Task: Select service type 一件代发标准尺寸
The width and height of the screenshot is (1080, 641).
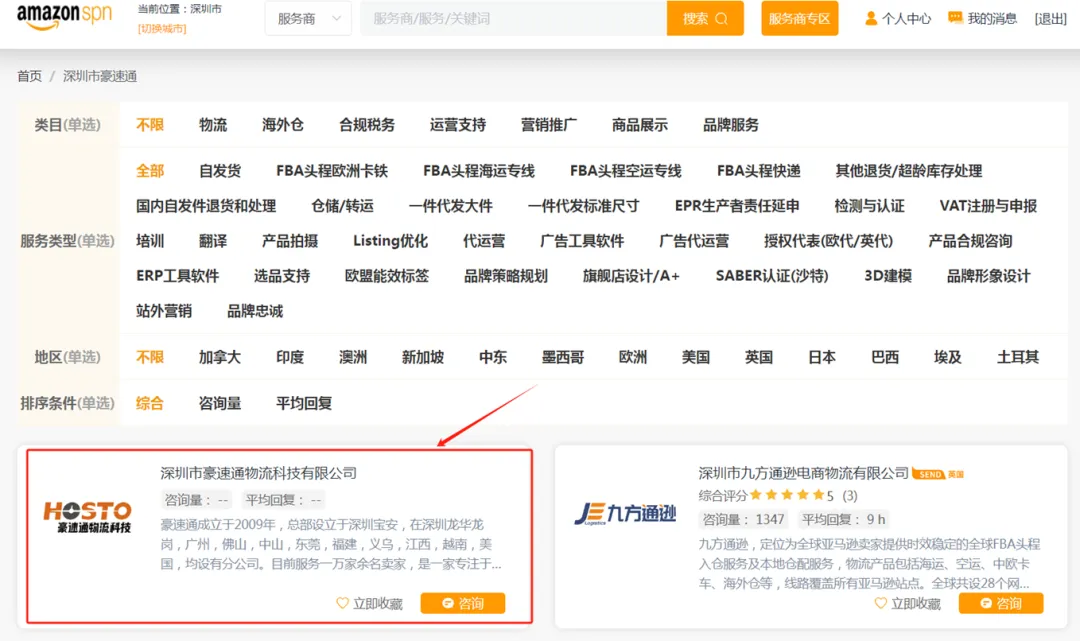Action: click(583, 206)
